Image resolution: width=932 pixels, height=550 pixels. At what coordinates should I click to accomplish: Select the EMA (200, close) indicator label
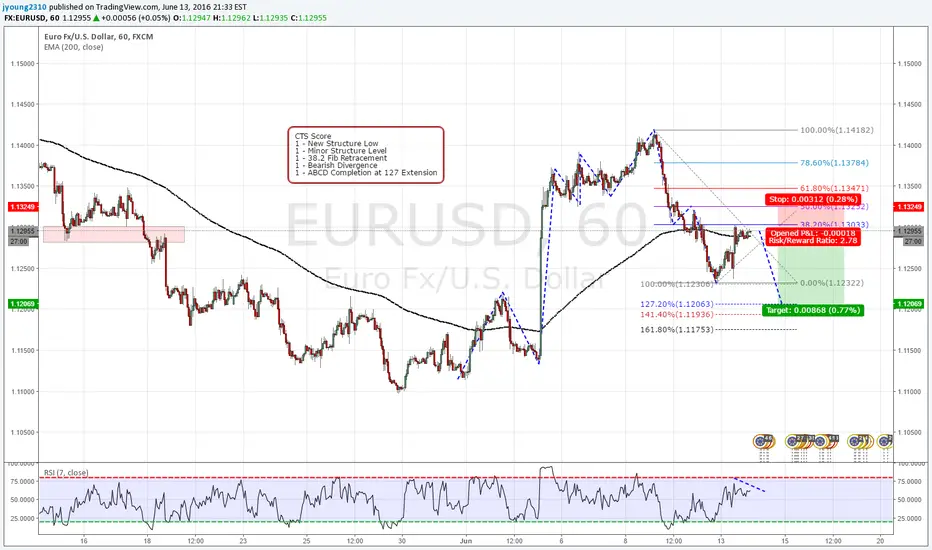(x=74, y=47)
